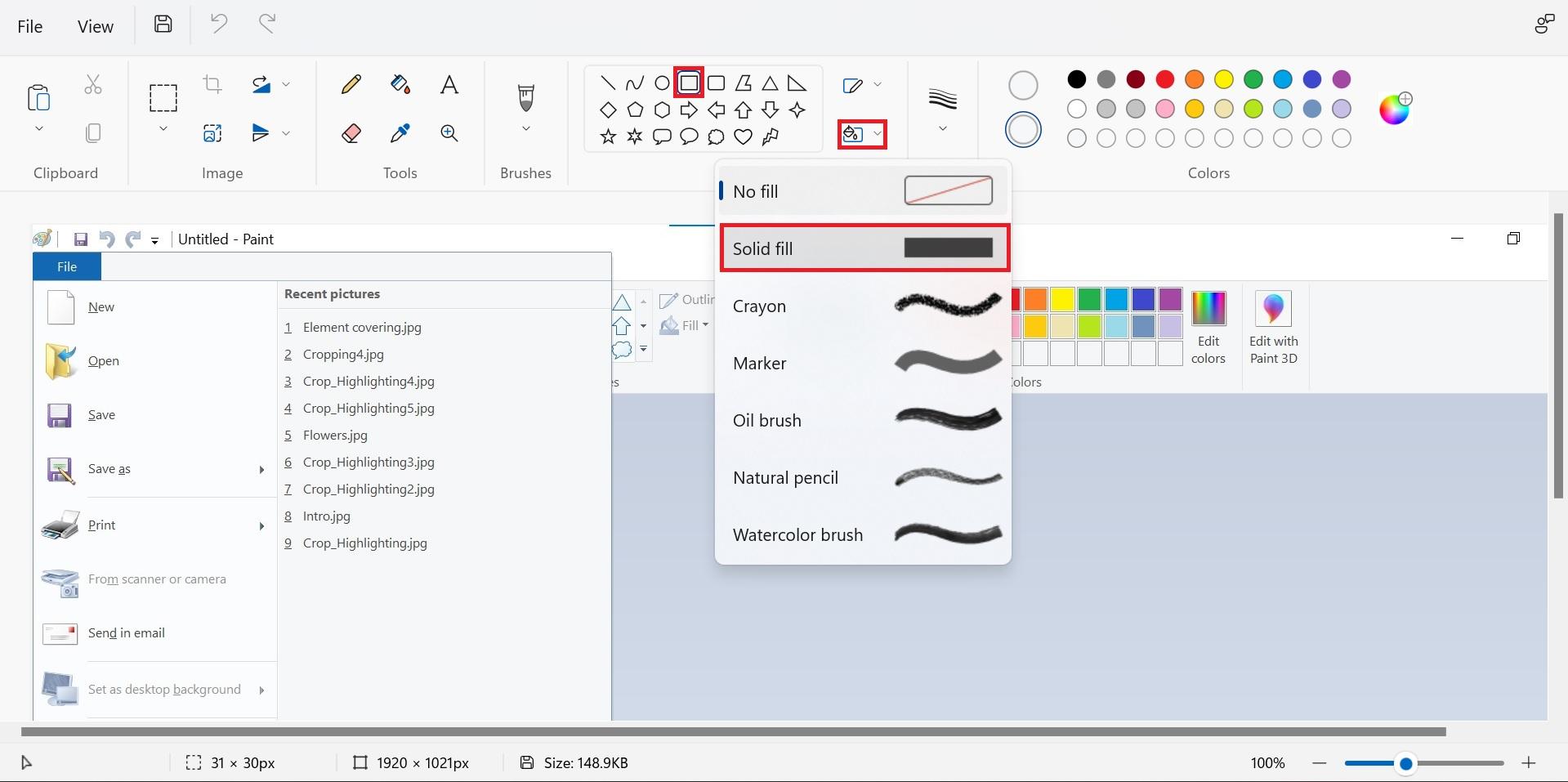The height and width of the screenshot is (782, 1568).
Task: Pick the Eraser tool
Action: [351, 133]
